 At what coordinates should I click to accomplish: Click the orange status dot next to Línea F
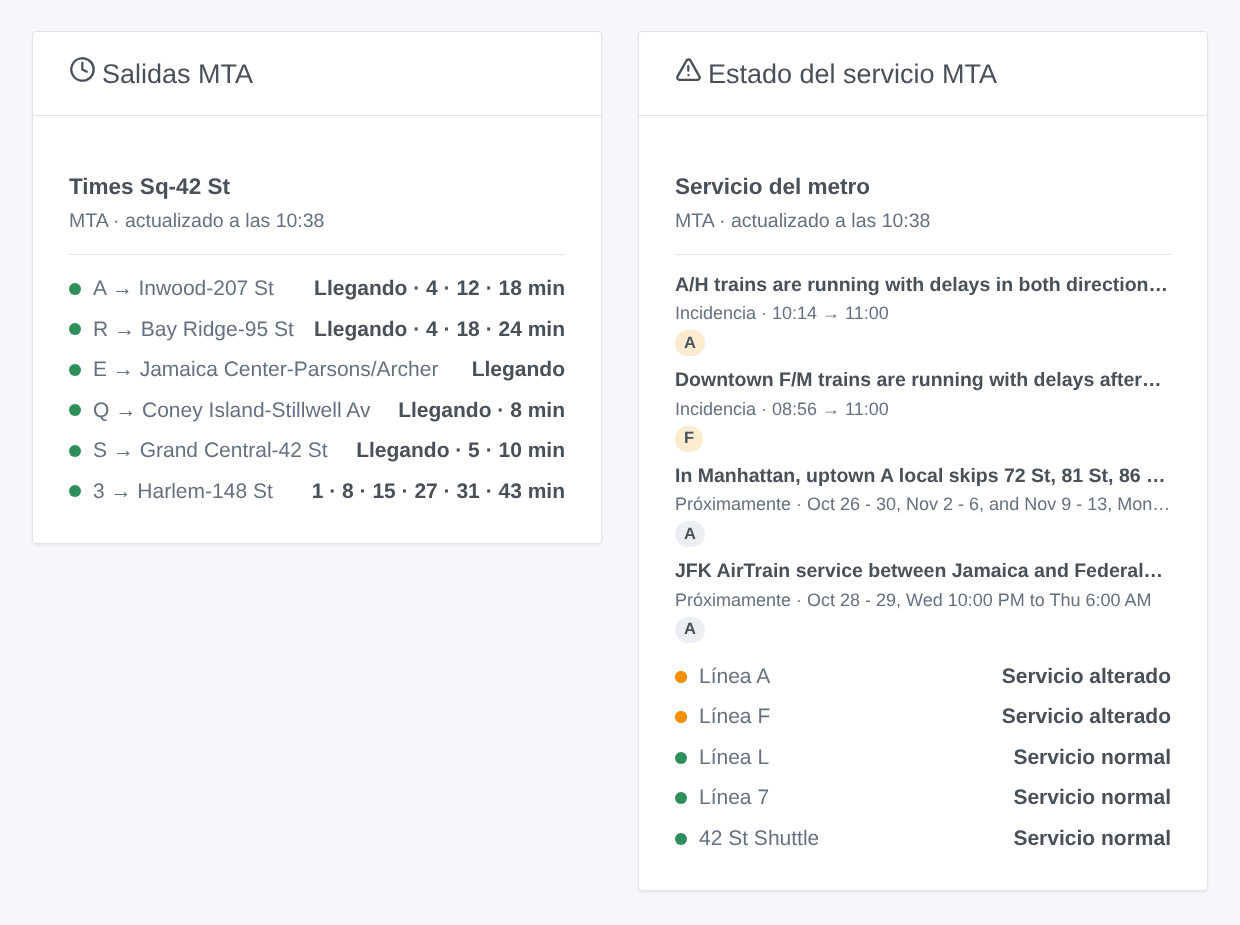[x=681, y=717]
